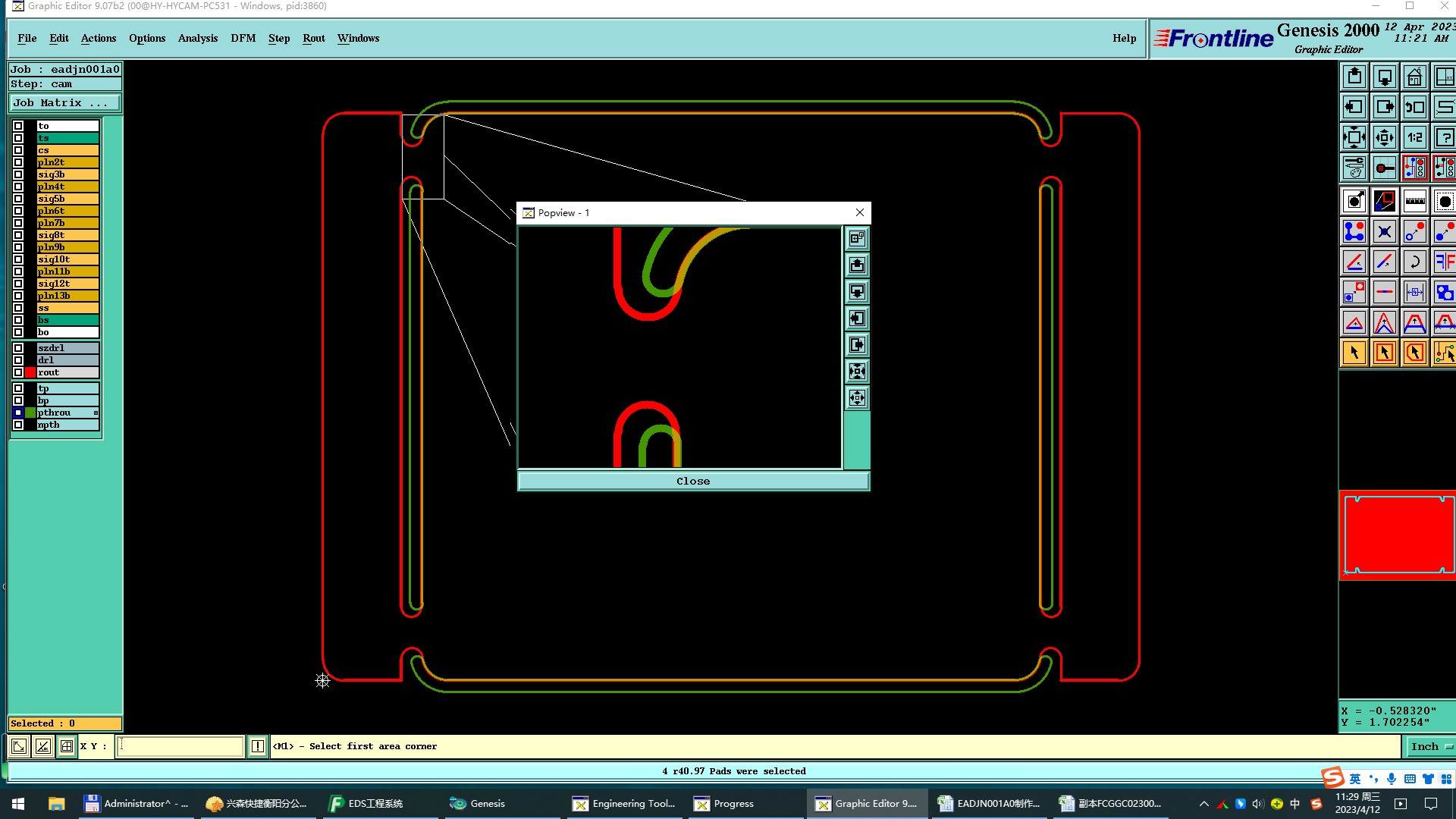Image resolution: width=1456 pixels, height=819 pixels.
Task: Select the ruler measure tool
Action: 1414,201
